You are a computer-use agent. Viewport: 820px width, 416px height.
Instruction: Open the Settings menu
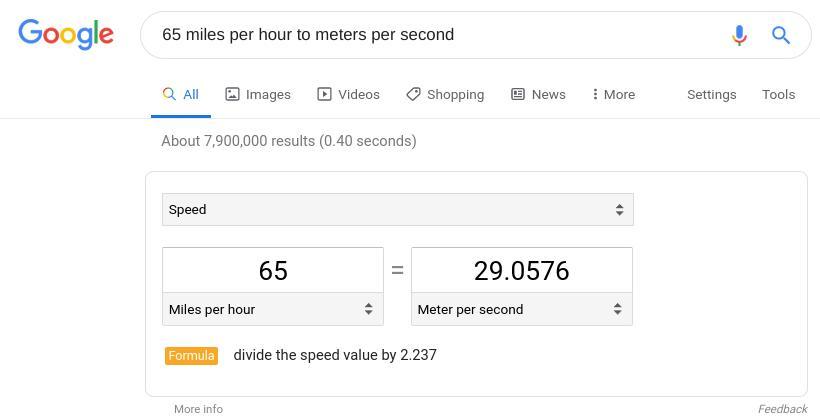[x=711, y=94]
